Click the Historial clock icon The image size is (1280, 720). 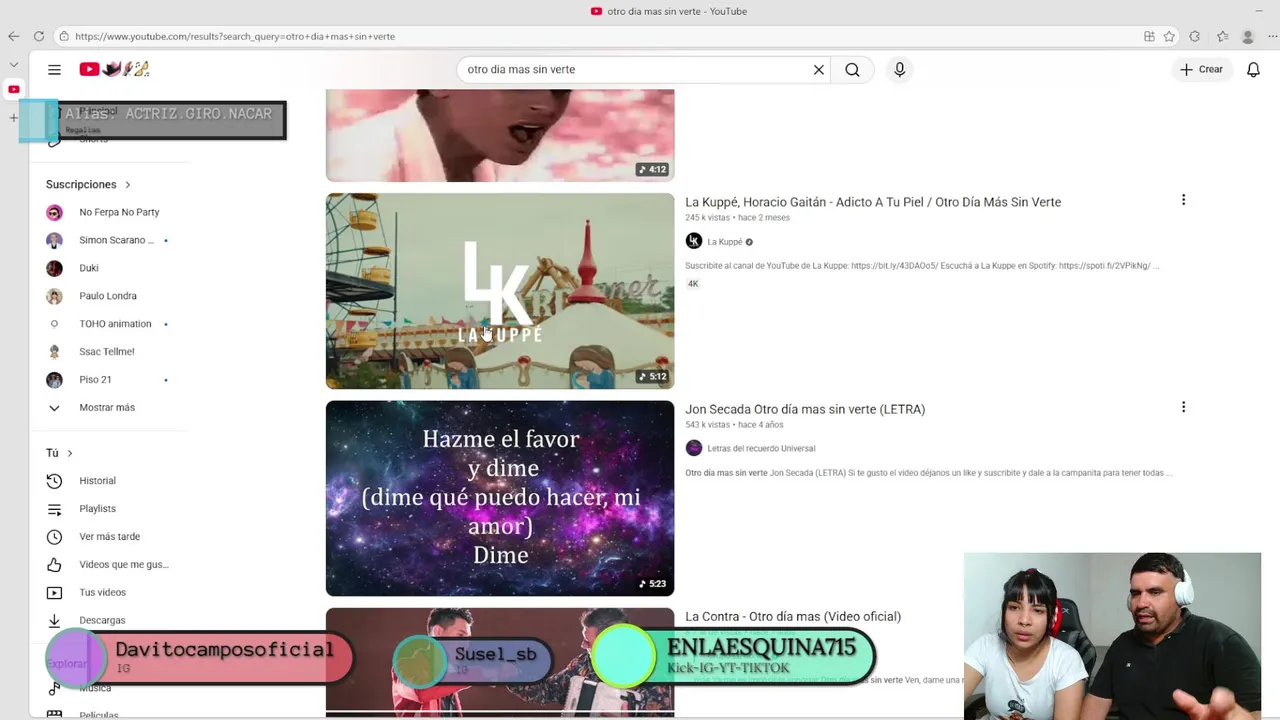point(54,481)
